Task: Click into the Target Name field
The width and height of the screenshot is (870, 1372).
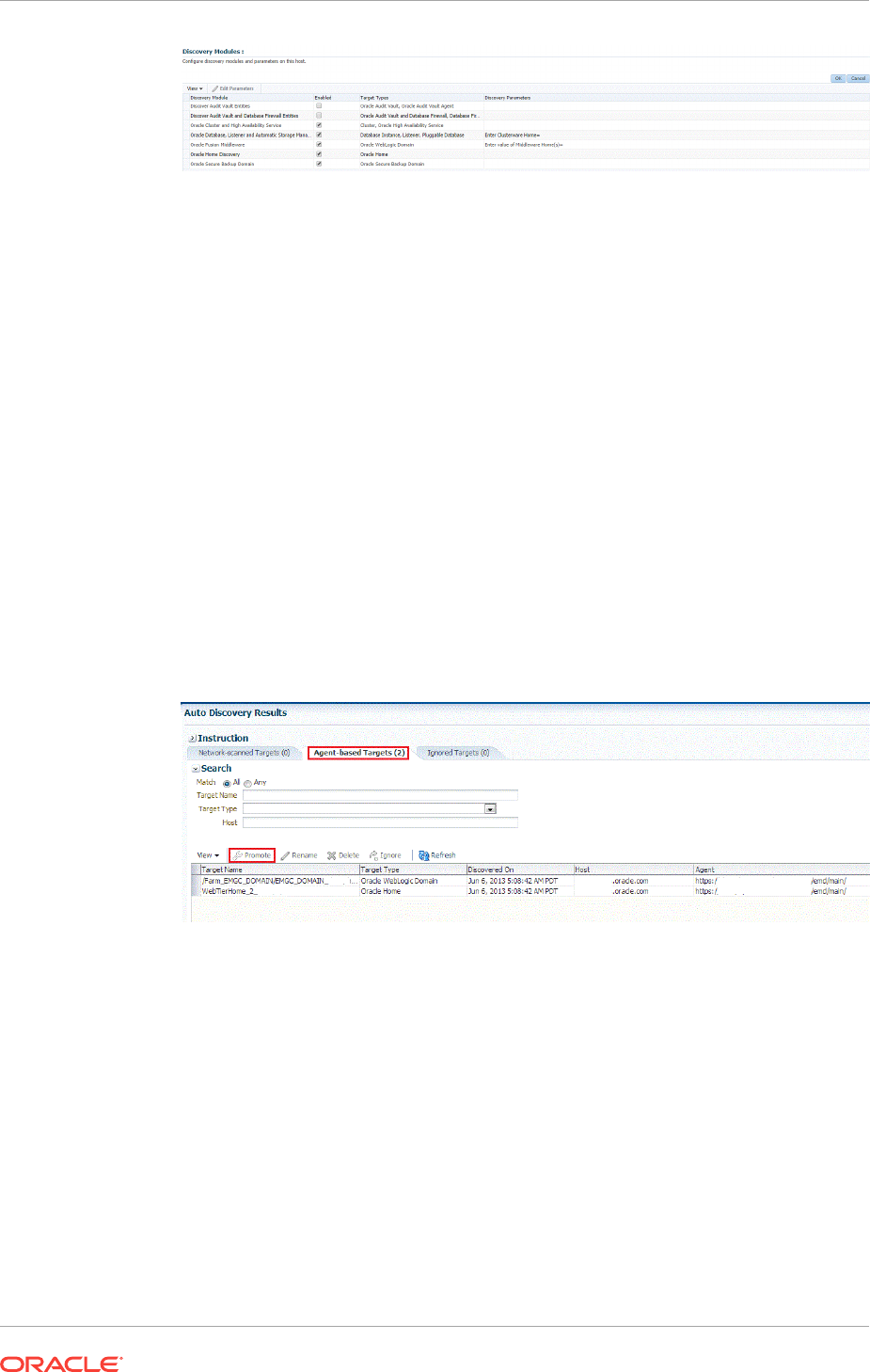Action: click(x=380, y=795)
